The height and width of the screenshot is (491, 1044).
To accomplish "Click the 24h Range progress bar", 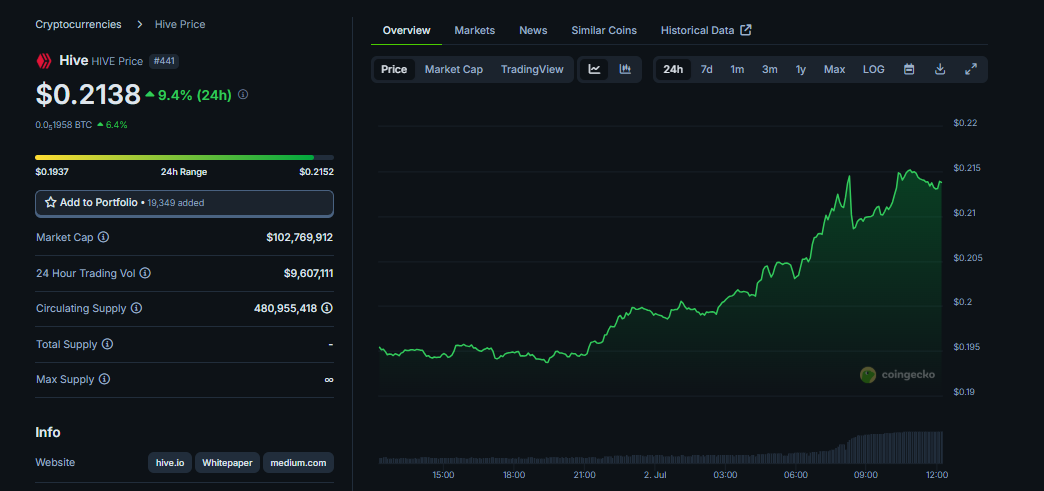I will [184, 157].
